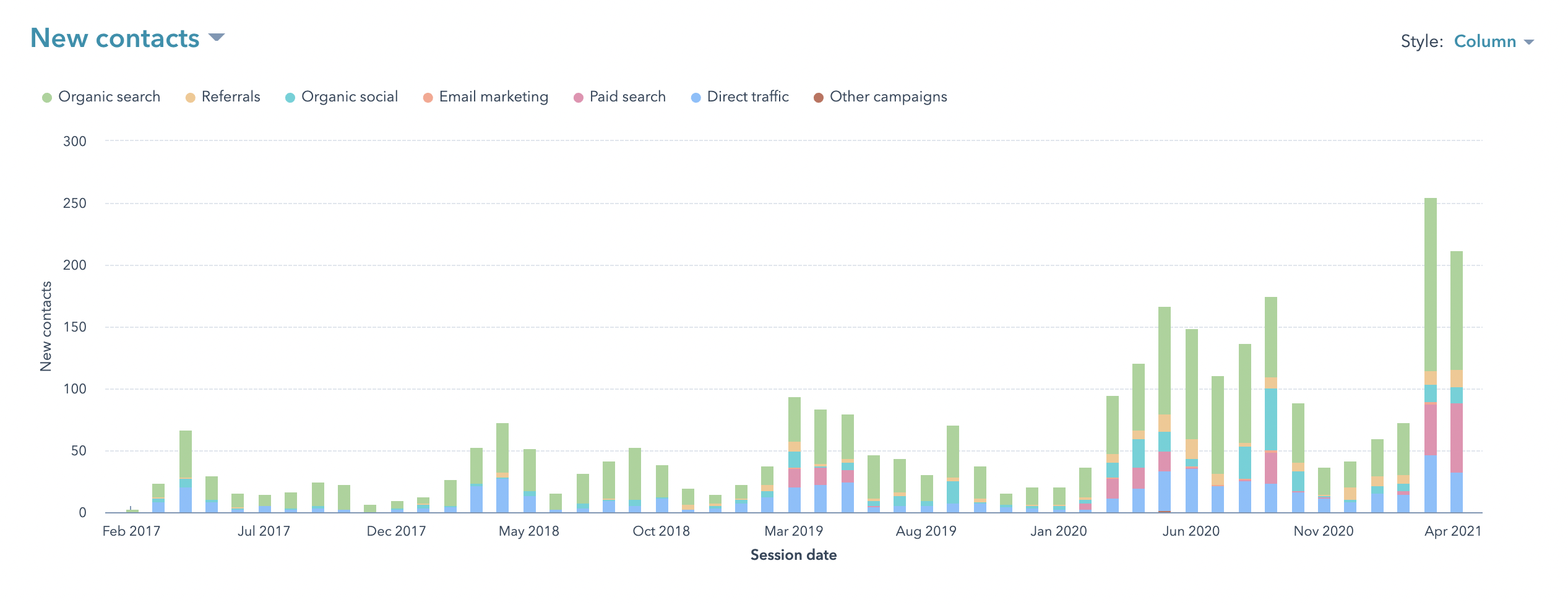Viewport: 1568px width, 605px height.
Task: Click the bar above Dec 2017 label
Action: coord(397,507)
